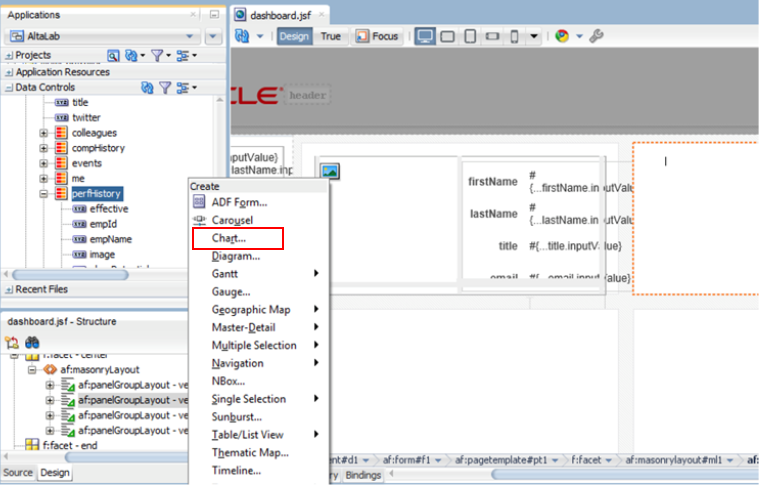Open the Gantt submenu
The image size is (760, 486).
[259, 274]
